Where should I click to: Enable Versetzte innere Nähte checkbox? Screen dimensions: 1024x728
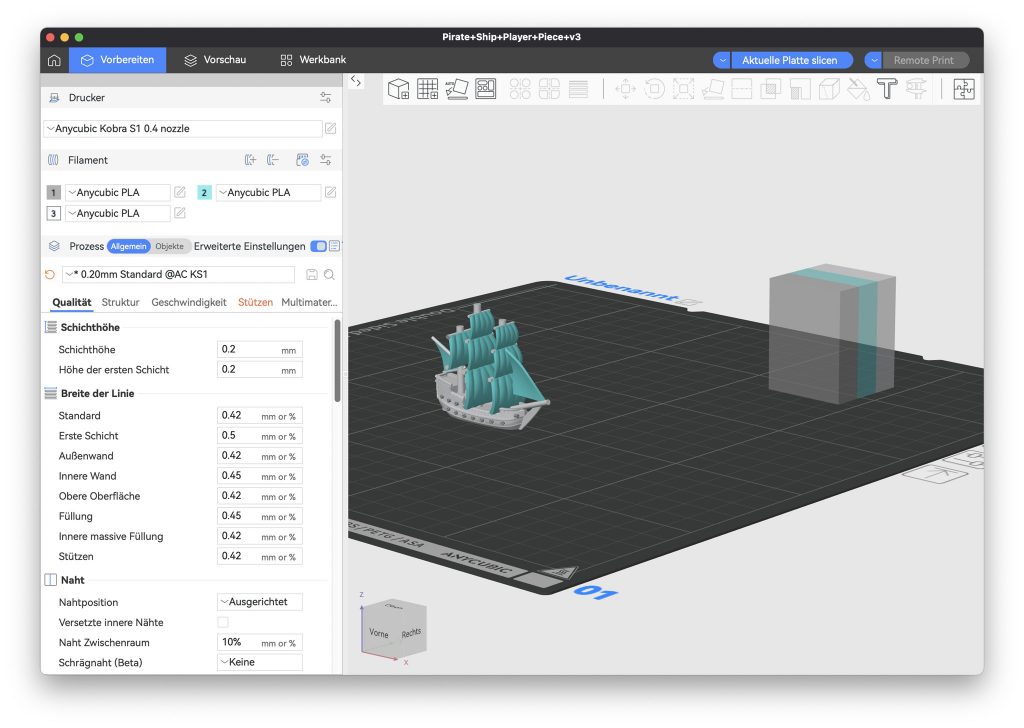pyautogui.click(x=223, y=623)
